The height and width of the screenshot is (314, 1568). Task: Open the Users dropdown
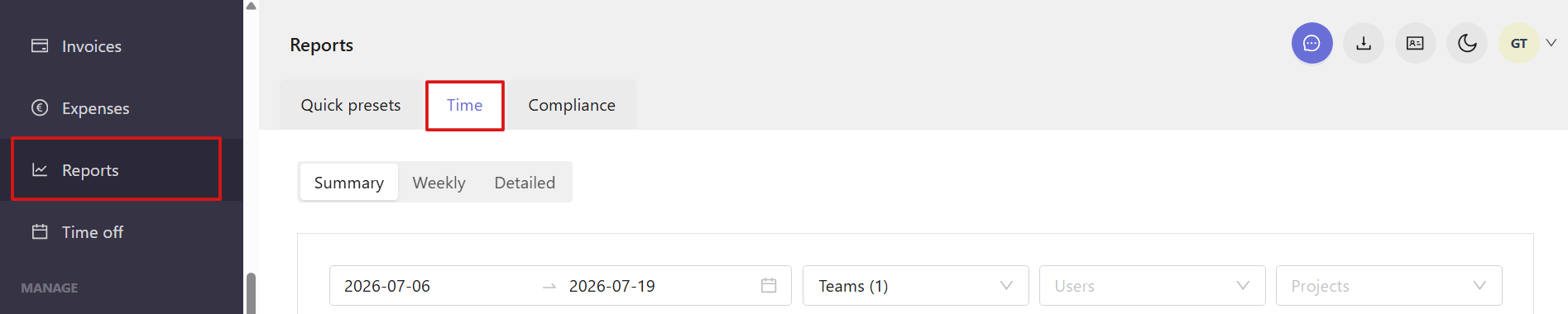[1153, 285]
